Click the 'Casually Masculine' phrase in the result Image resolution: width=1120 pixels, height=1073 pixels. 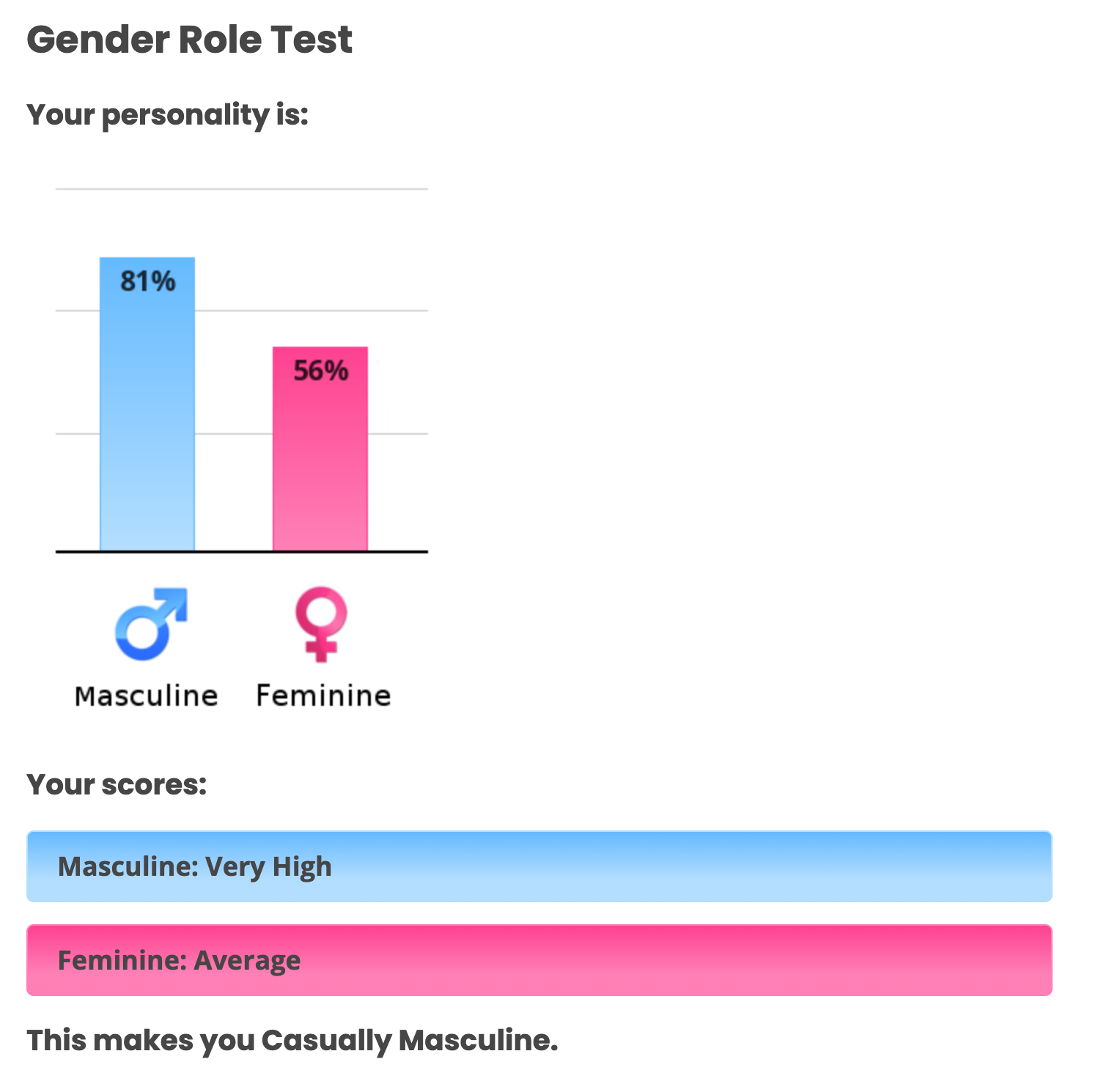409,1041
